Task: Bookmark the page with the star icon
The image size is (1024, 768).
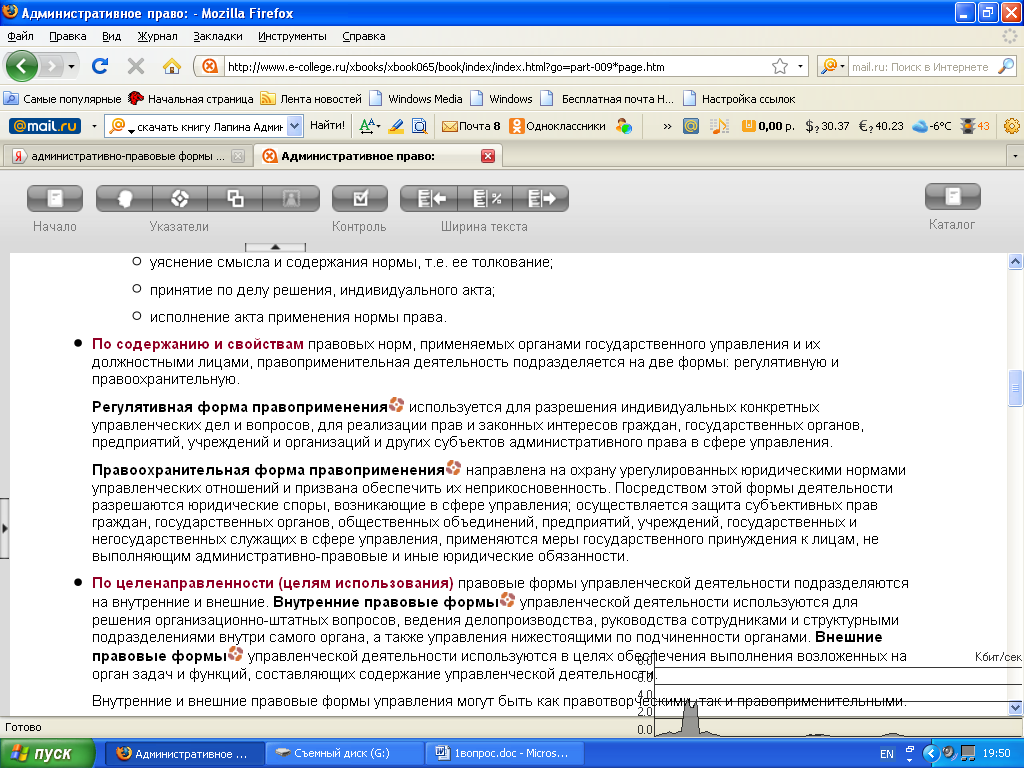Action: pyautogui.click(x=780, y=67)
